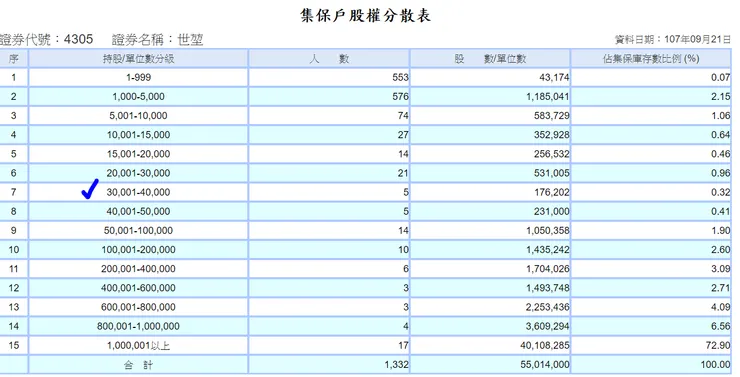Click the share amount 583,729
Image resolution: width=740 pixels, height=377 pixels.
[552, 116]
